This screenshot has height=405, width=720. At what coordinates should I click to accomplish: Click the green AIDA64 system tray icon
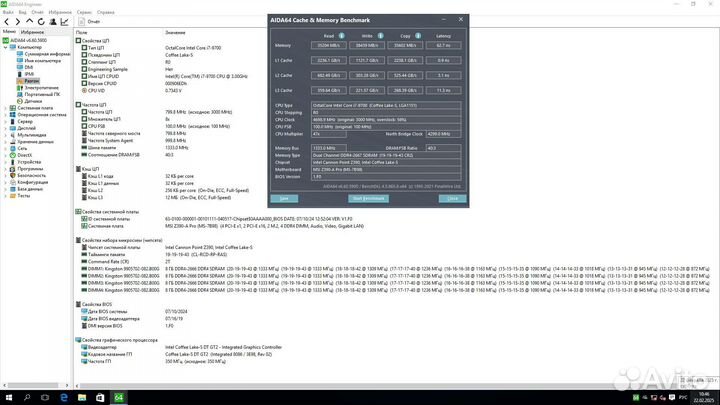coord(636,398)
